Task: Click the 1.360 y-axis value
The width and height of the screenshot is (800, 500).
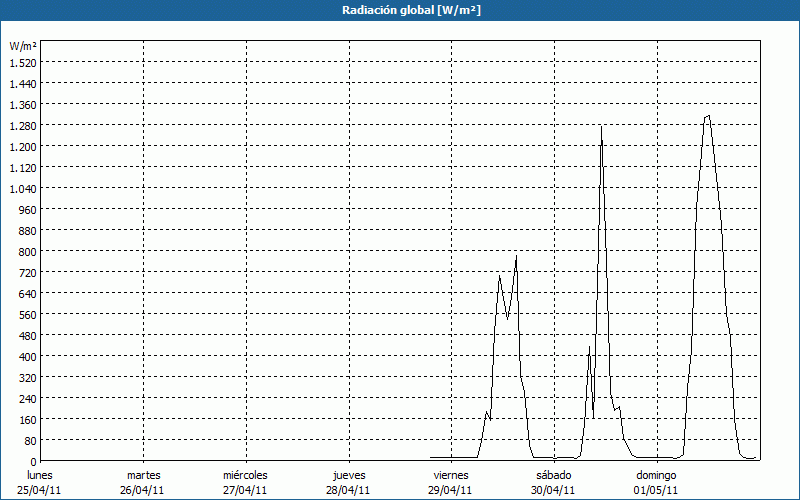Action: click(x=23, y=105)
